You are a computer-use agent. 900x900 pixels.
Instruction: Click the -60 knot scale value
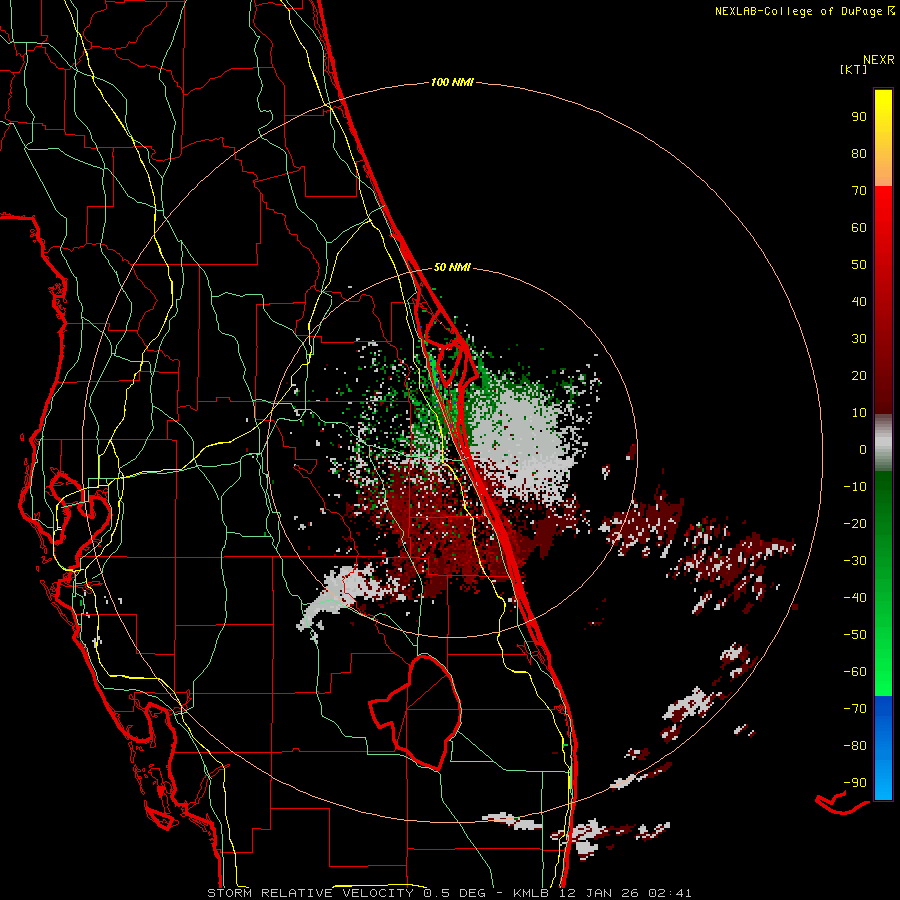point(855,672)
